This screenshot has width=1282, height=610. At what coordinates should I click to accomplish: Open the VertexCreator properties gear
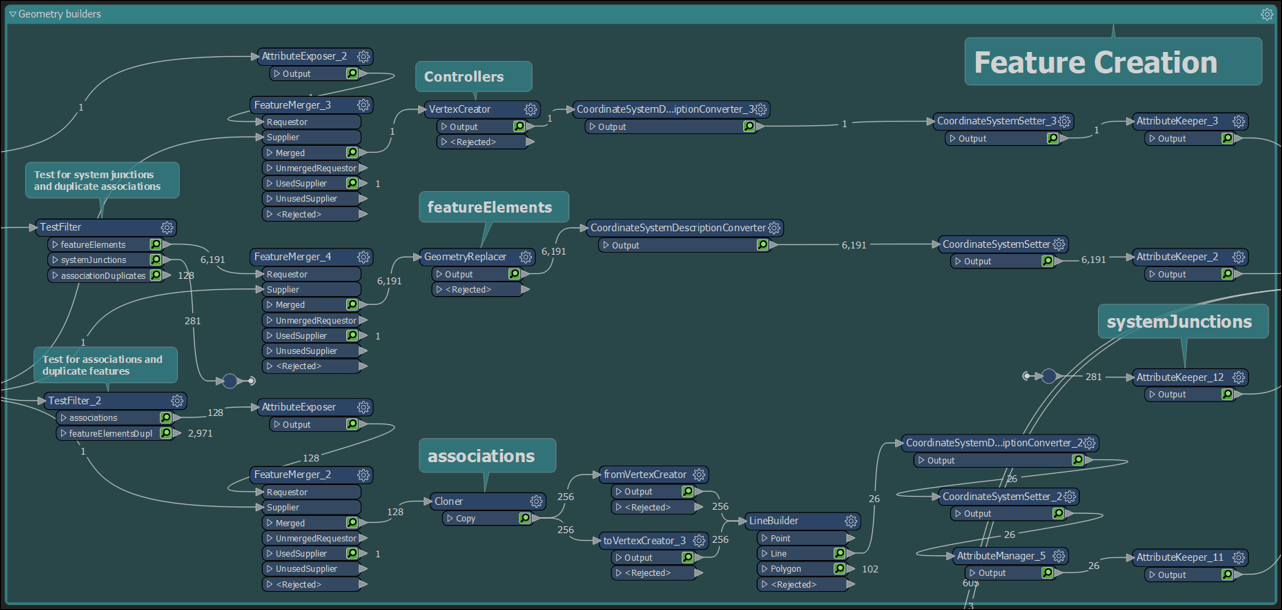tap(530, 109)
